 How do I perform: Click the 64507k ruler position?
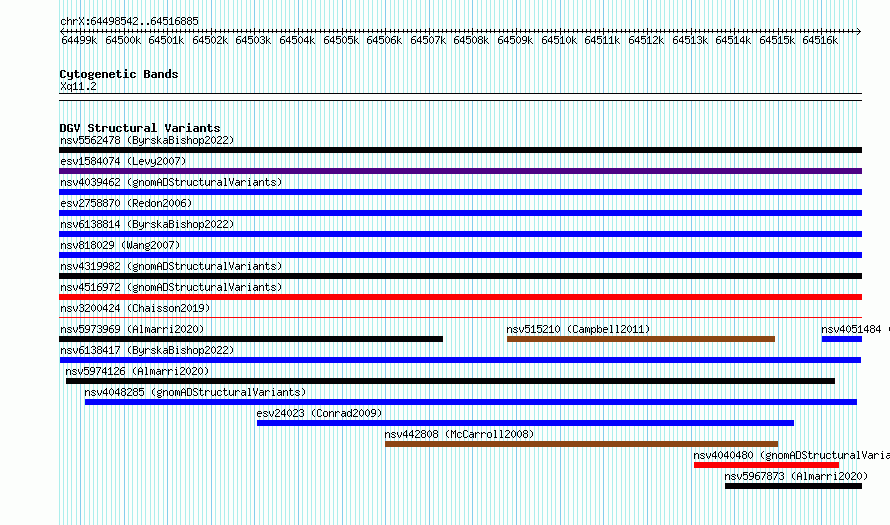tap(428, 40)
